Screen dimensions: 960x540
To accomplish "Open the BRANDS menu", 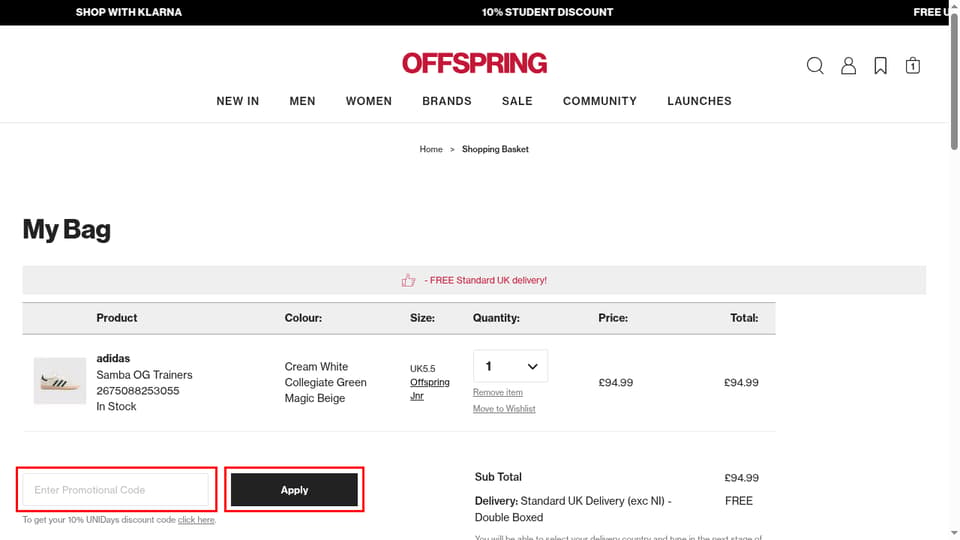I will tap(447, 101).
